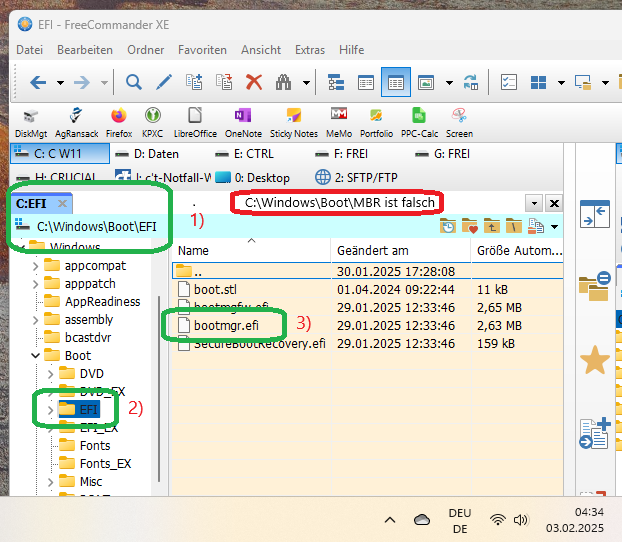Launch LibreOffice shortcut
Screen dimensions: 622x542
point(195,123)
